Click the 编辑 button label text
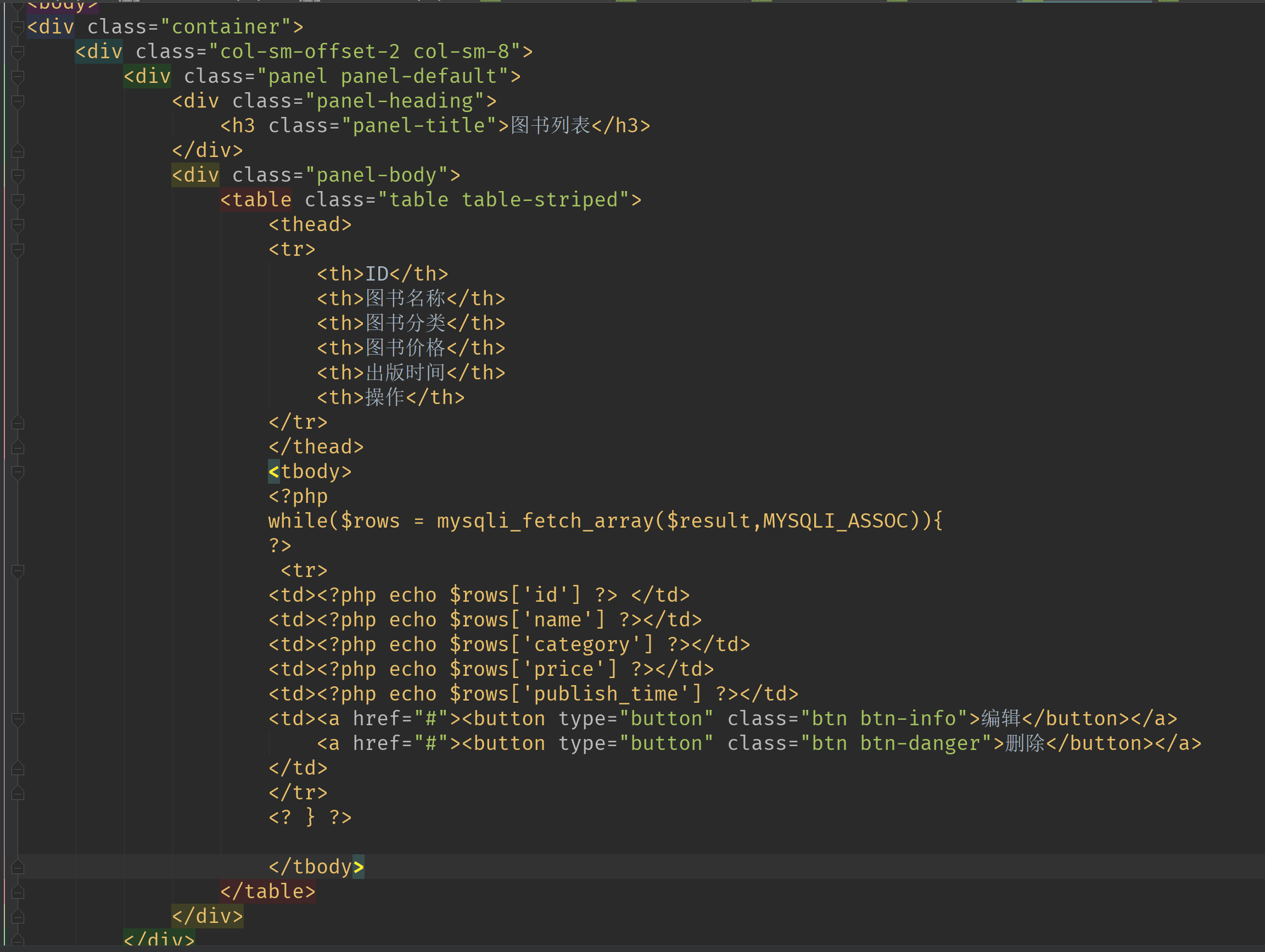 pos(1001,718)
